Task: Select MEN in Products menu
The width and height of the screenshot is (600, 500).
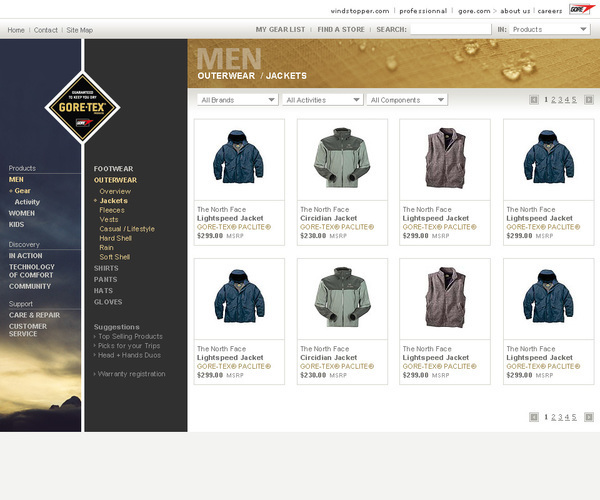Action: tap(16, 179)
